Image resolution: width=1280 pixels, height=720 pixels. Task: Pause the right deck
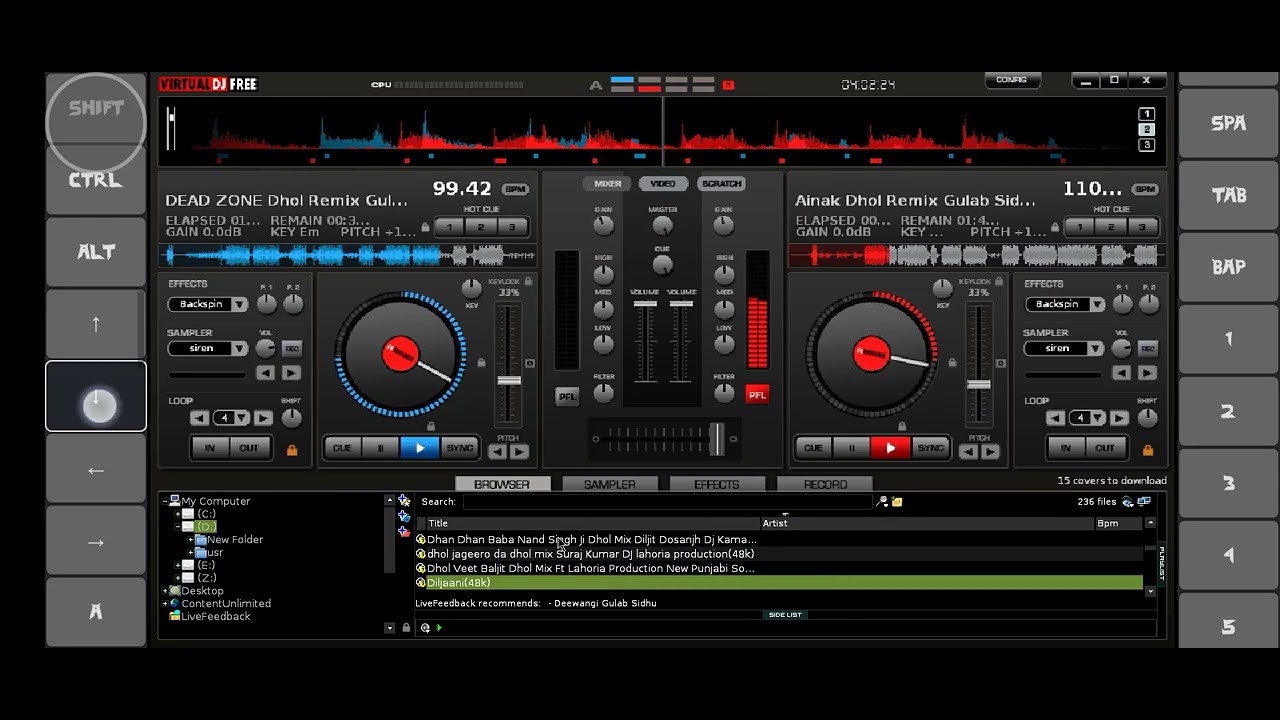[851, 448]
